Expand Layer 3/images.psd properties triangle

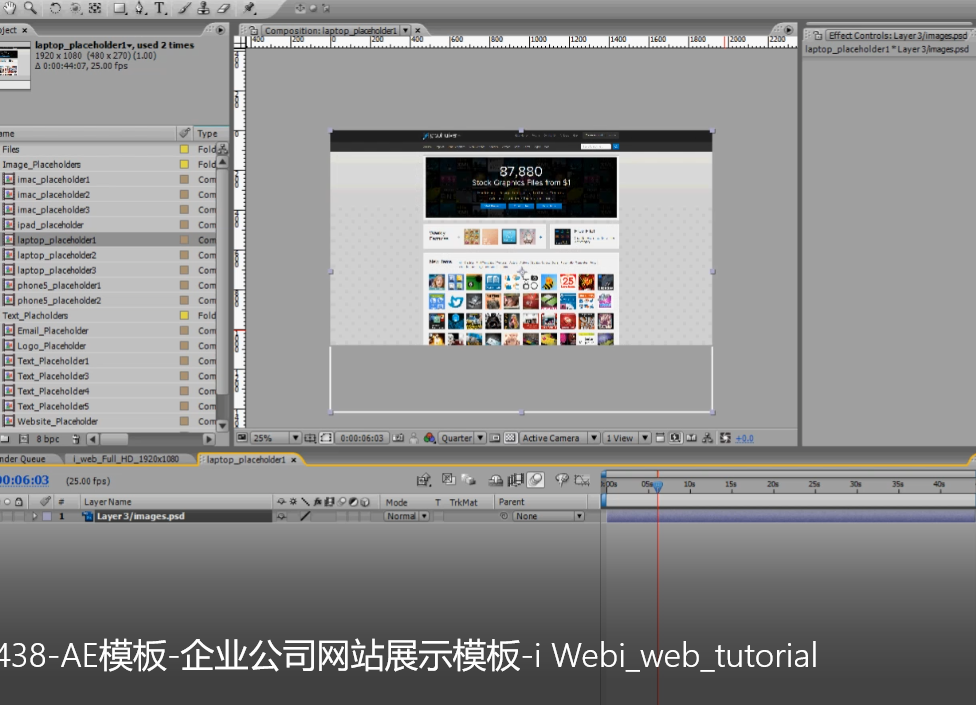click(34, 516)
